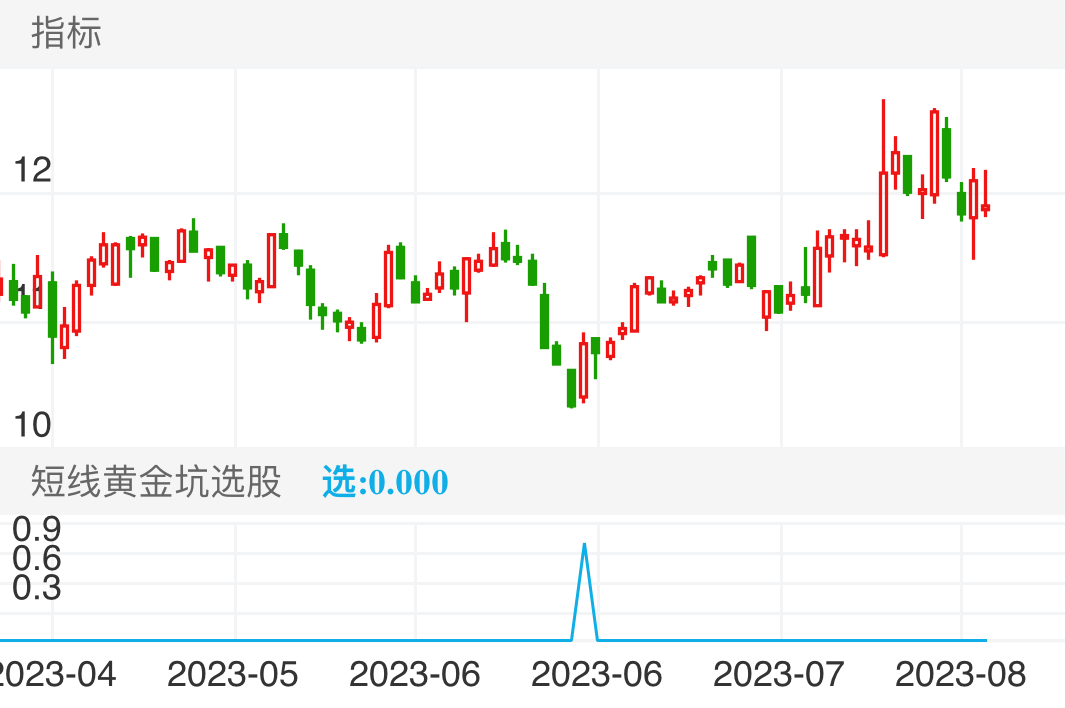The image size is (1065, 708).
Task: Select the 短线黄金坑选股 indicator title
Action: point(156,482)
